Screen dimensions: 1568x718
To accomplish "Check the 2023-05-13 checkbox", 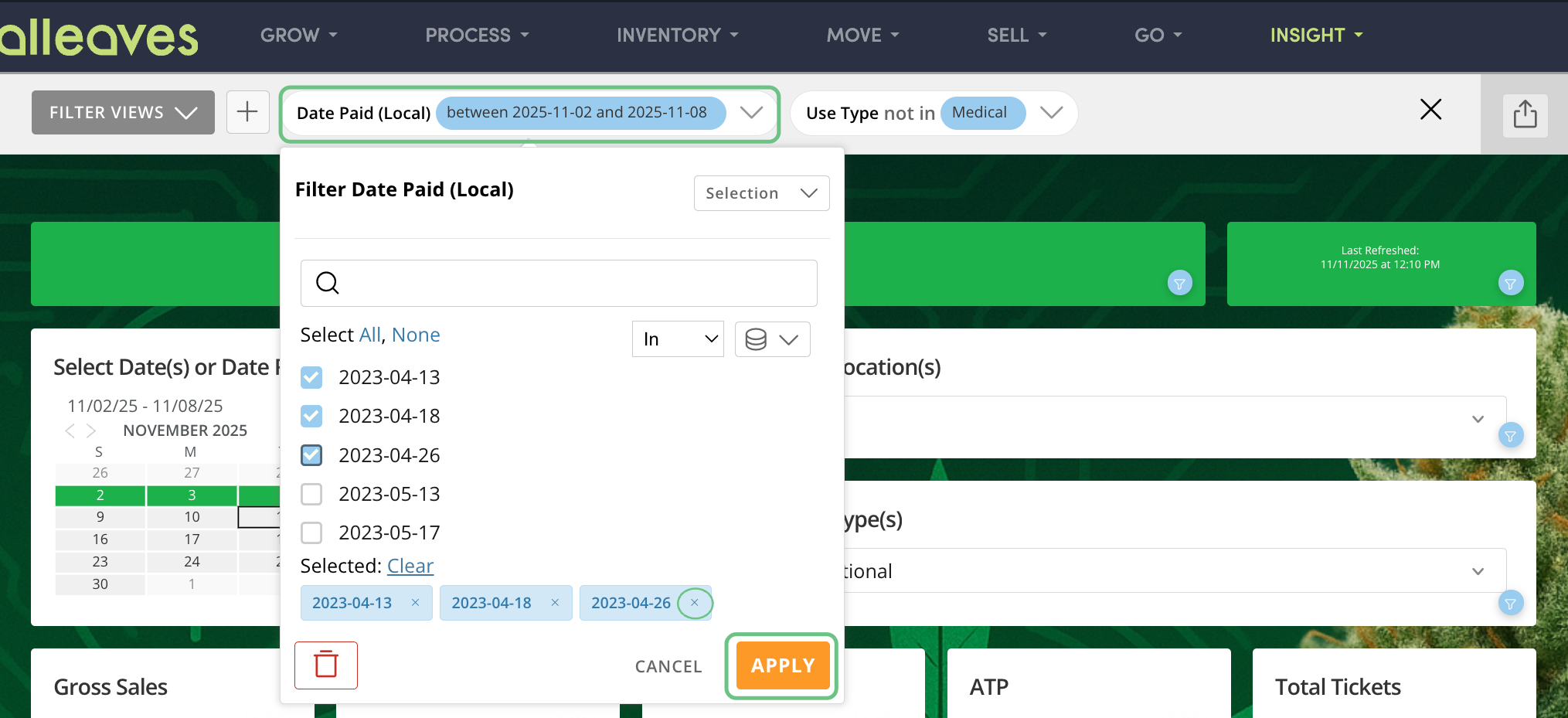I will point(311,494).
